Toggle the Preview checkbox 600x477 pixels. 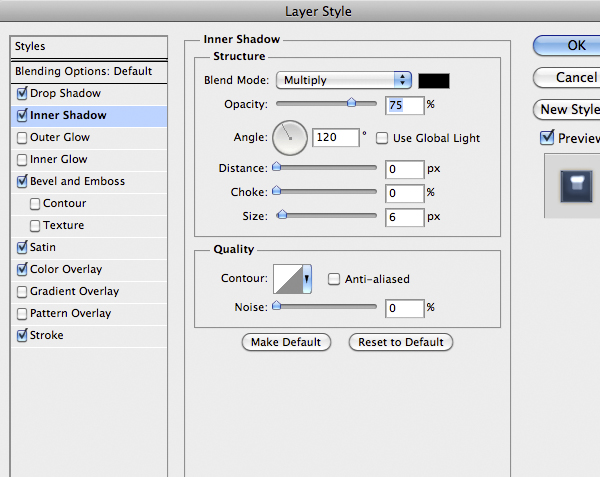[546, 137]
